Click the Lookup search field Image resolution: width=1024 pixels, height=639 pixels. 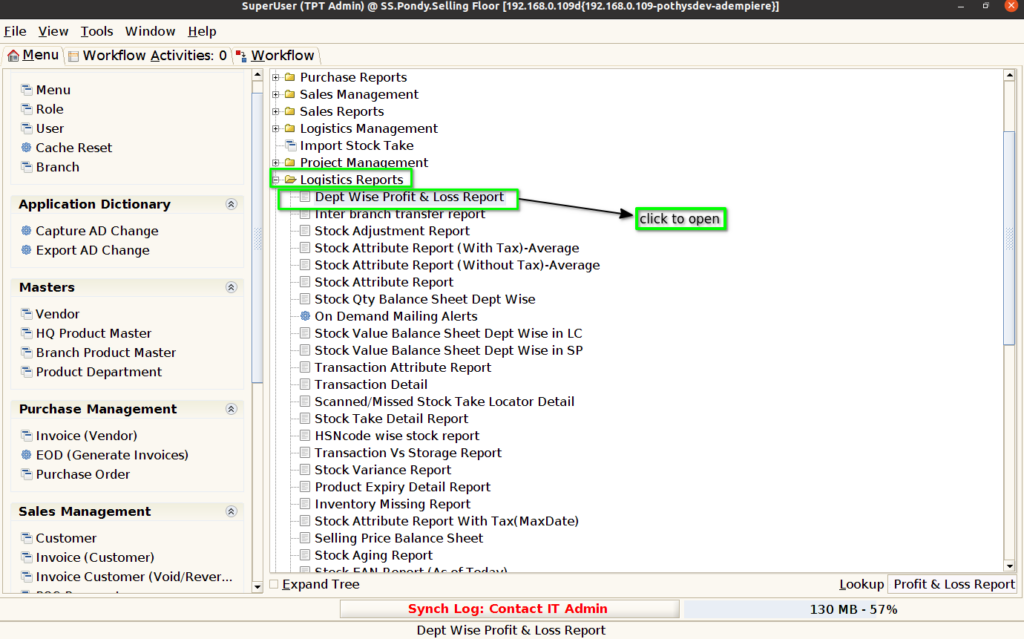click(x=953, y=584)
